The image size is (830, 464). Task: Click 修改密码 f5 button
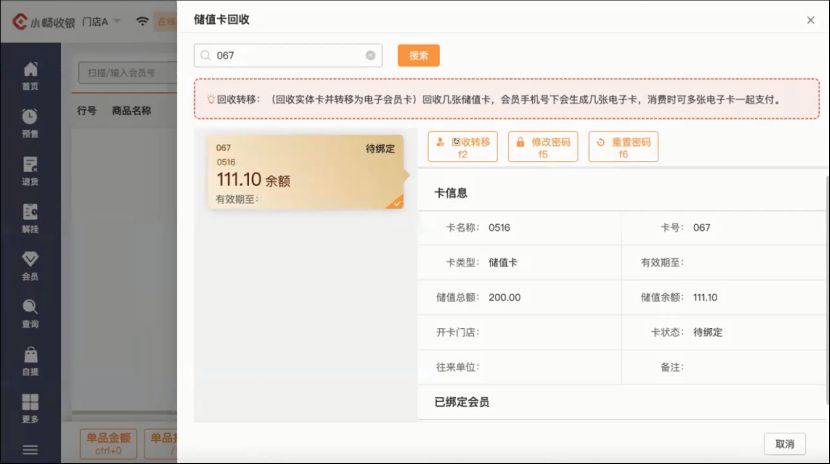click(543, 147)
